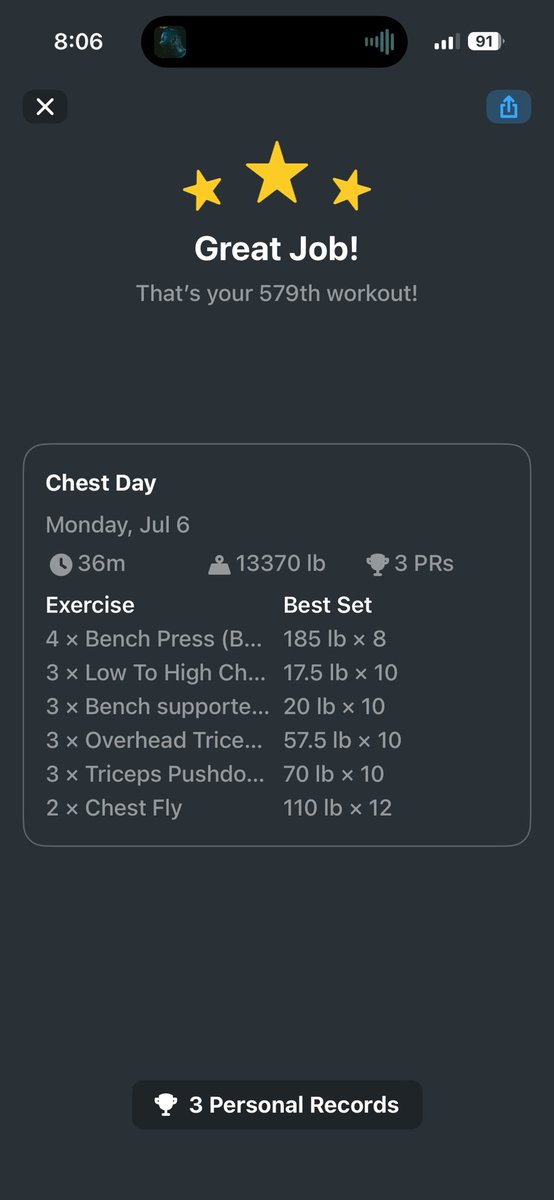Screen dimensions: 554x1200
Task: Select the Overhead Trice... exercise row
Action: coord(277,740)
